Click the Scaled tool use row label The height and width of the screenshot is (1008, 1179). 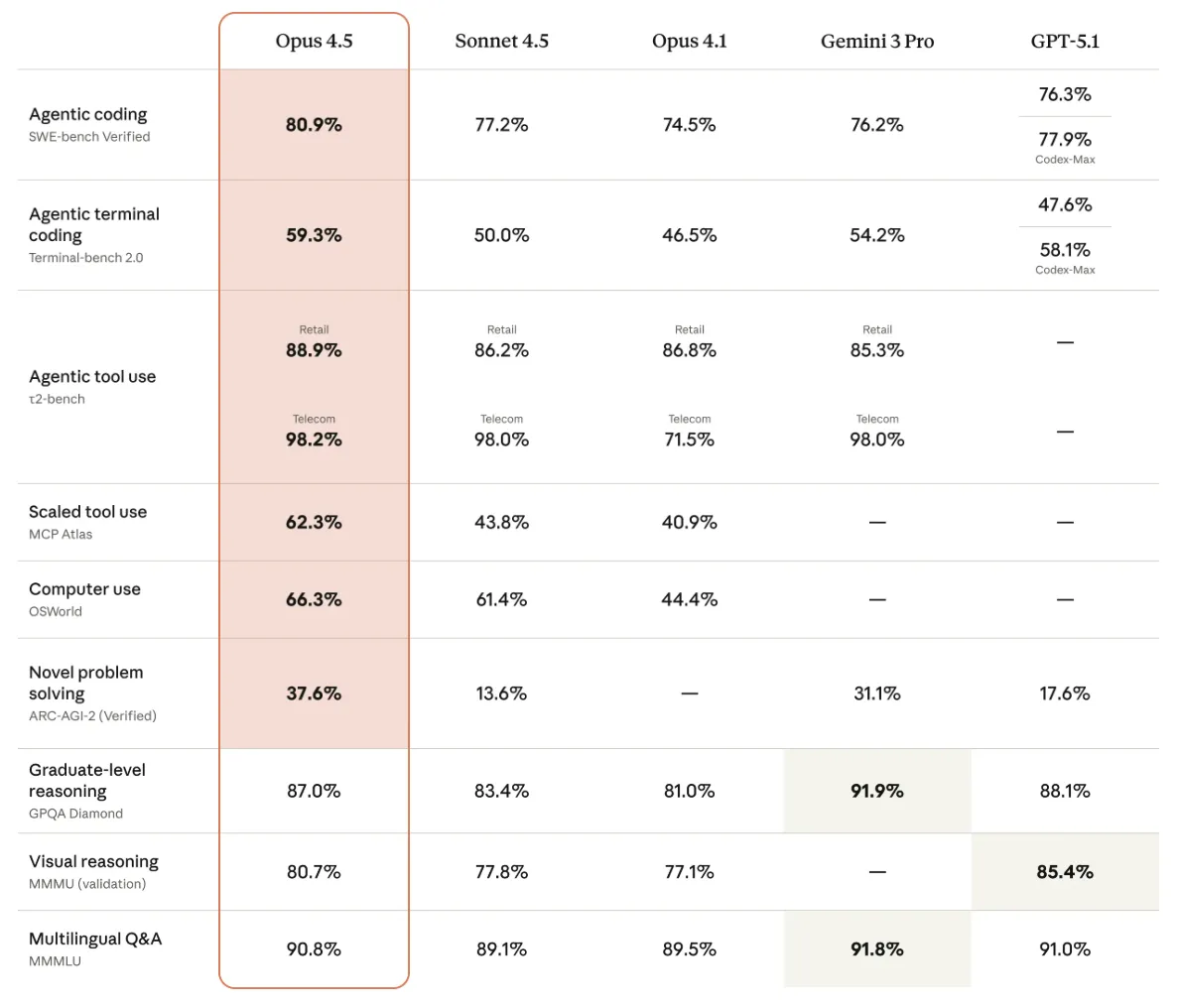tap(87, 512)
